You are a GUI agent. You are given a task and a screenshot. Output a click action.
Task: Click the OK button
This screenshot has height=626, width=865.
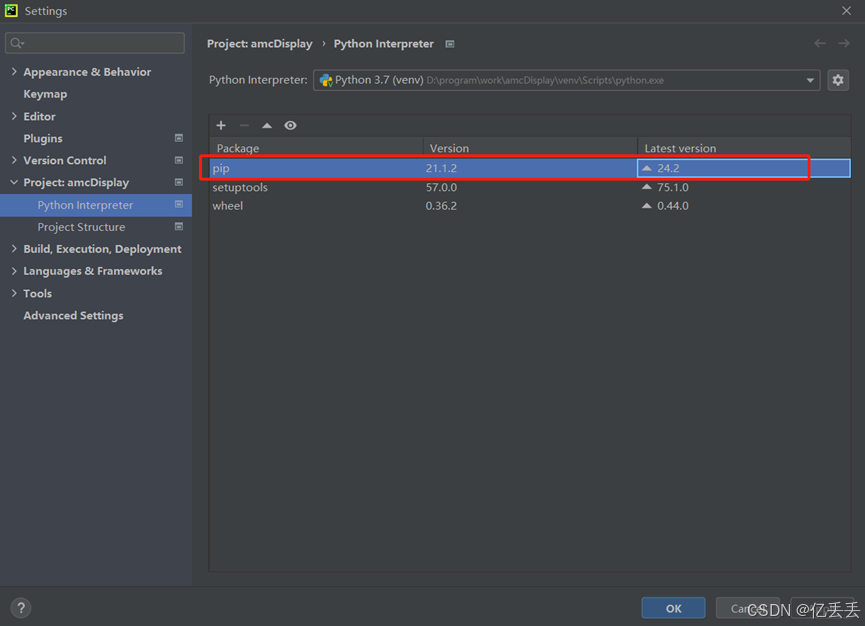coord(673,608)
